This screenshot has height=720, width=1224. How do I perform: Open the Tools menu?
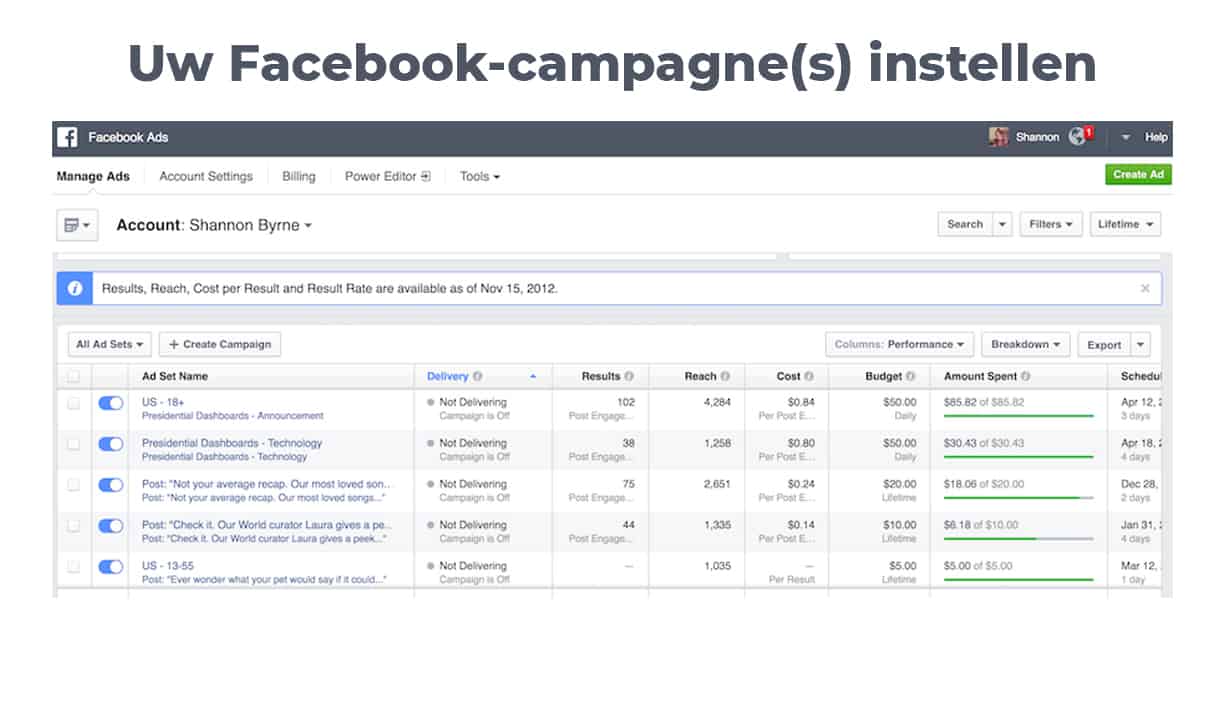pos(478,176)
